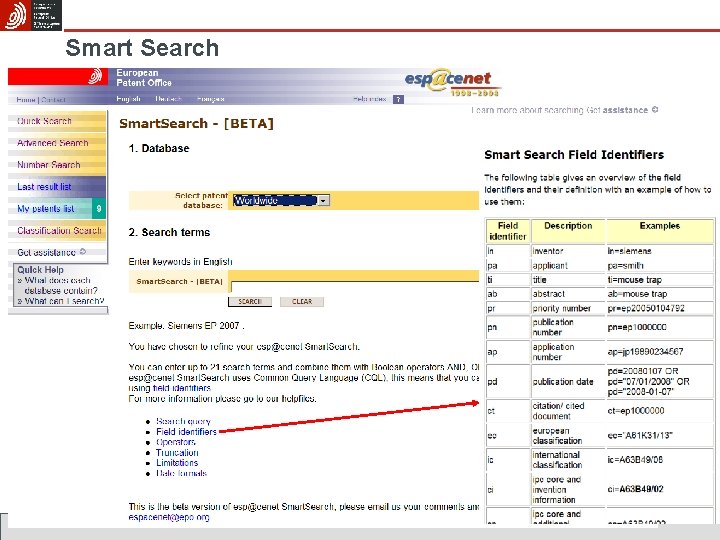Screen dimensions: 720x540
Task: Open My patents list in the sidebar
Action: coord(45,208)
